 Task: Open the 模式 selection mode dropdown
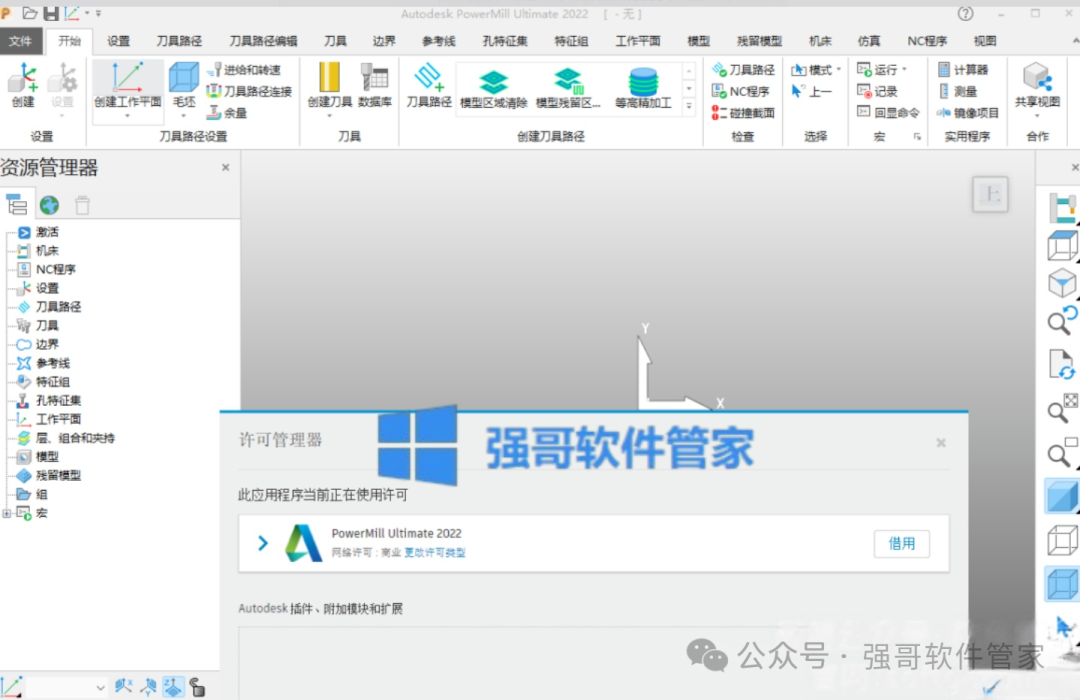(x=816, y=70)
